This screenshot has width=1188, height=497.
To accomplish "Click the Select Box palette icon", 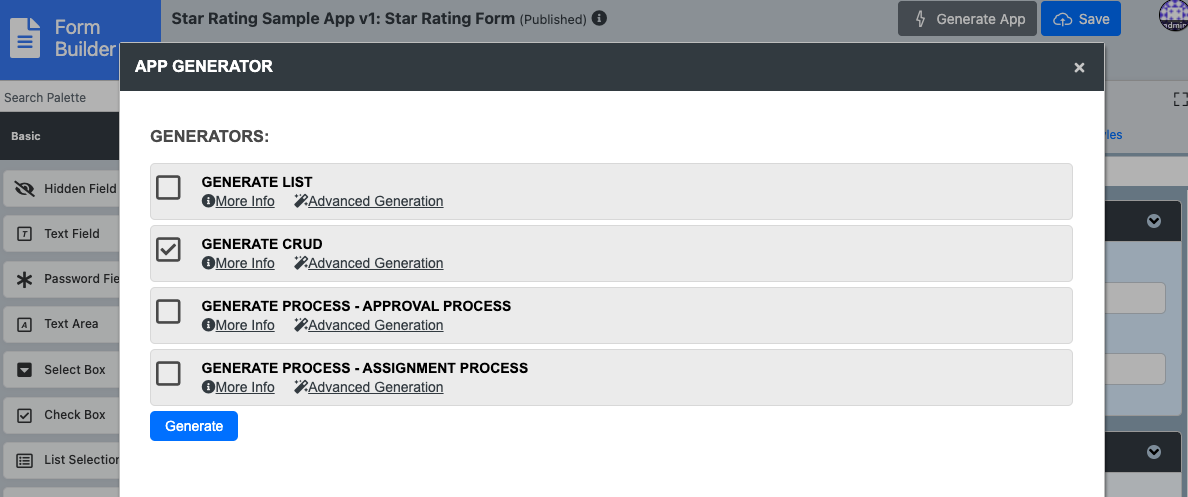I will [25, 370].
